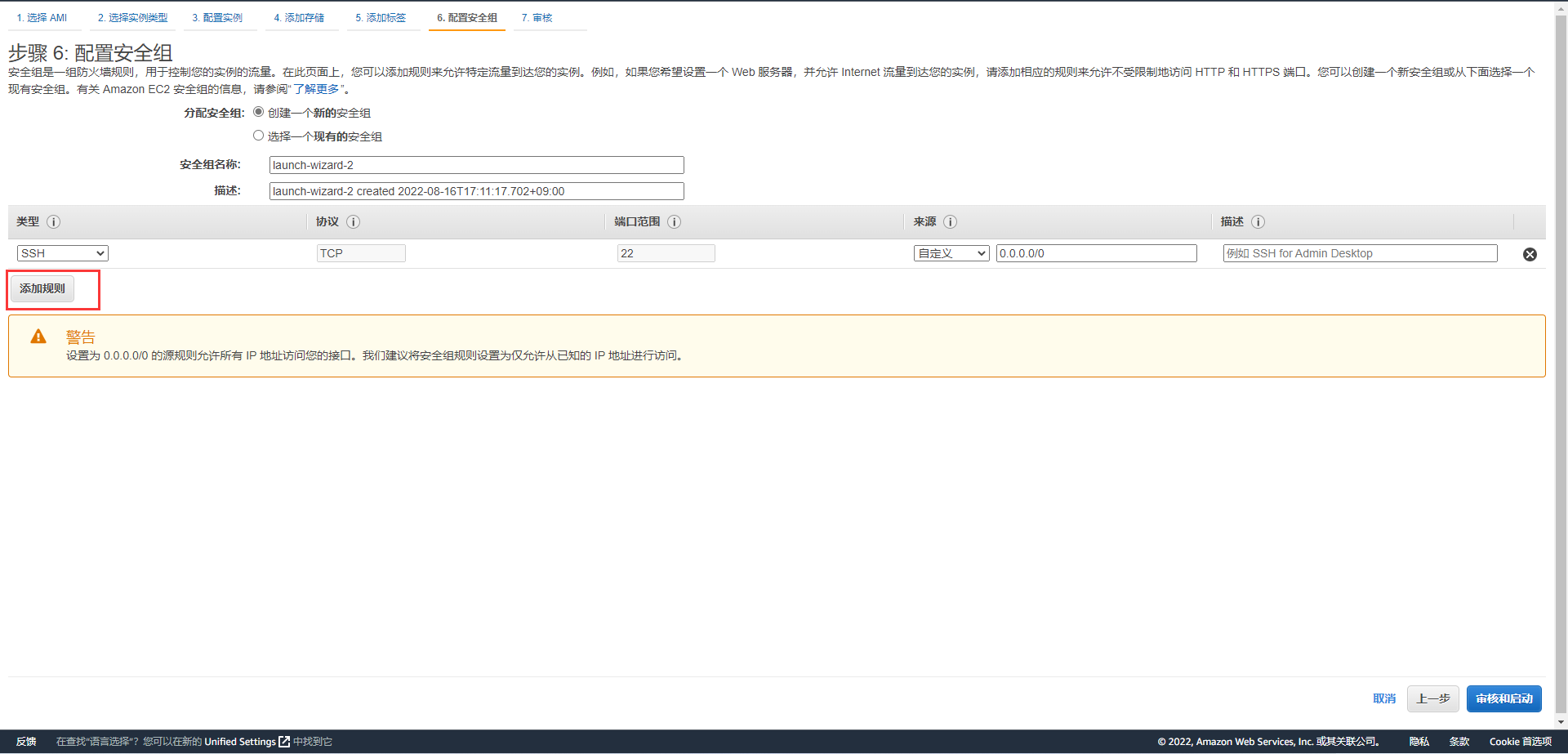Click the 安全组名称 input field
This screenshot has width=1568, height=754.
pyautogui.click(x=476, y=165)
